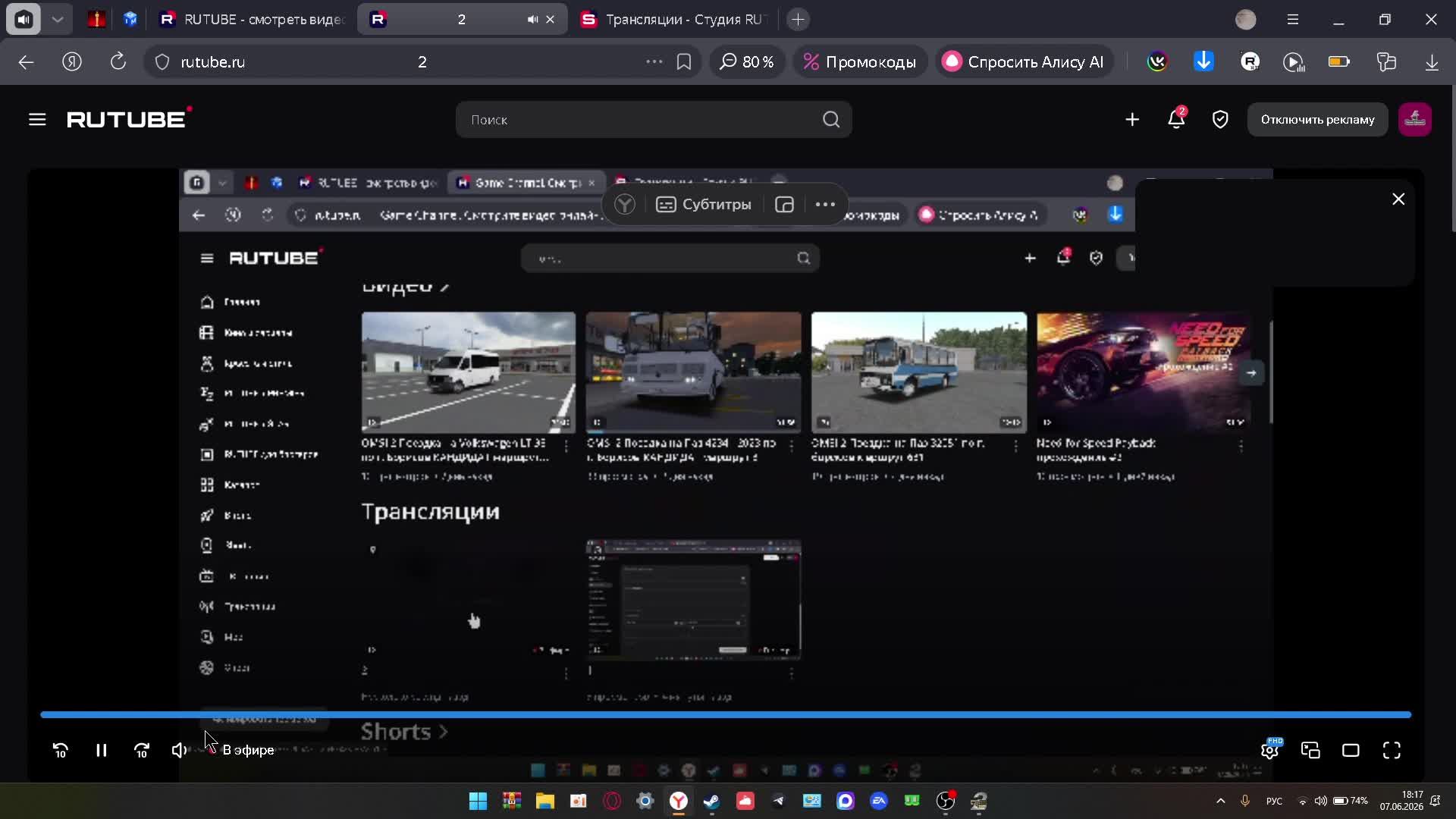This screenshot has width=1456, height=819.
Task: Open the browser downloads arrow
Action: 1432,62
